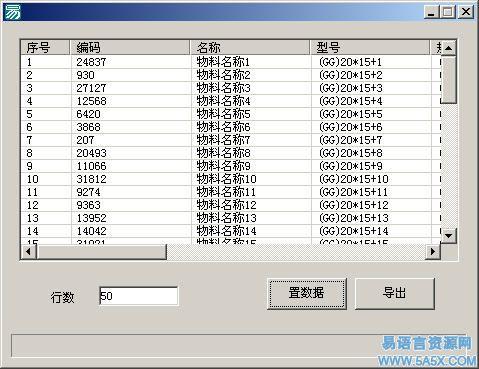Select cell with code 24837

(131, 62)
